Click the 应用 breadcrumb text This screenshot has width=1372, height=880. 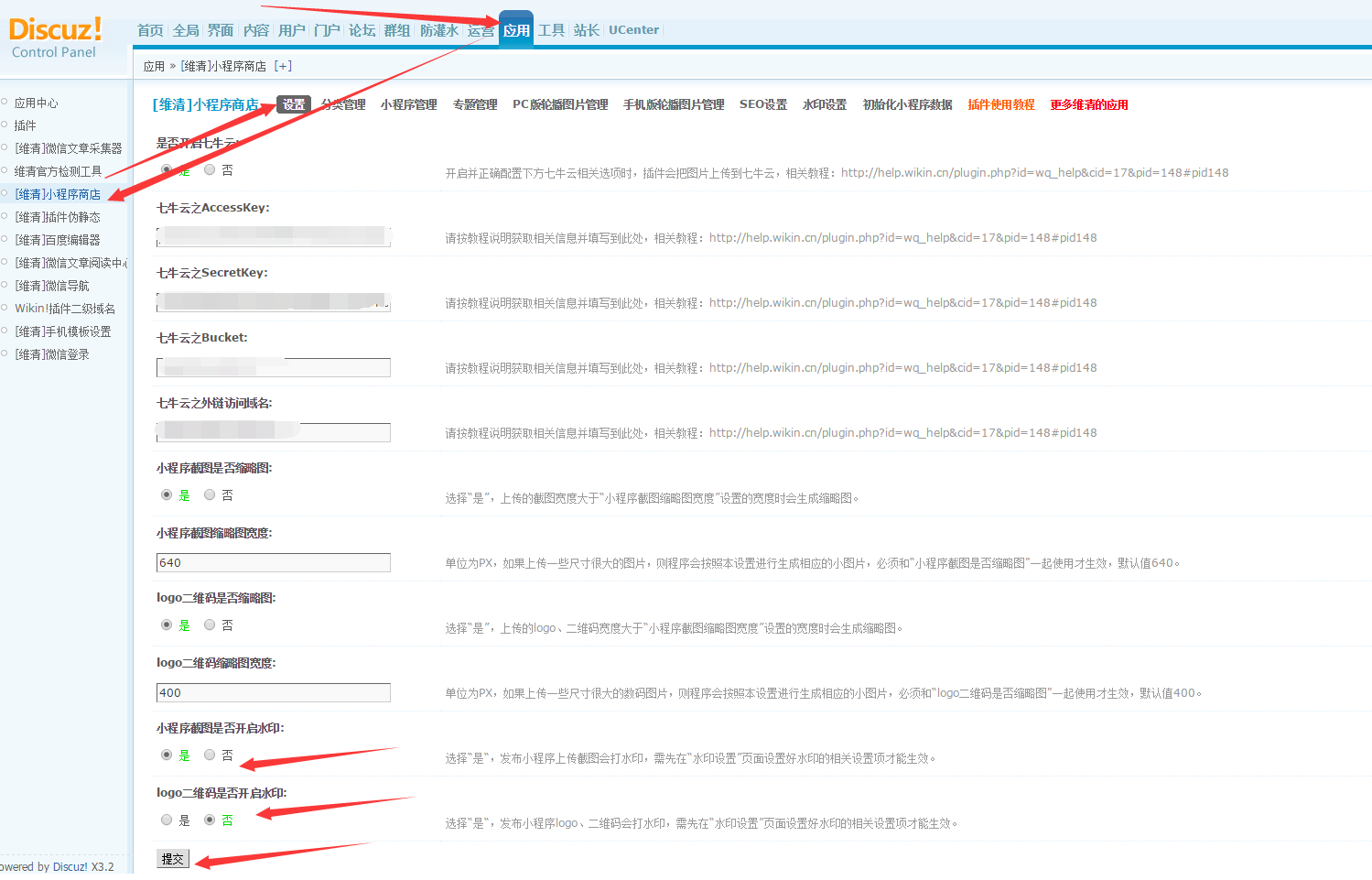[154, 66]
